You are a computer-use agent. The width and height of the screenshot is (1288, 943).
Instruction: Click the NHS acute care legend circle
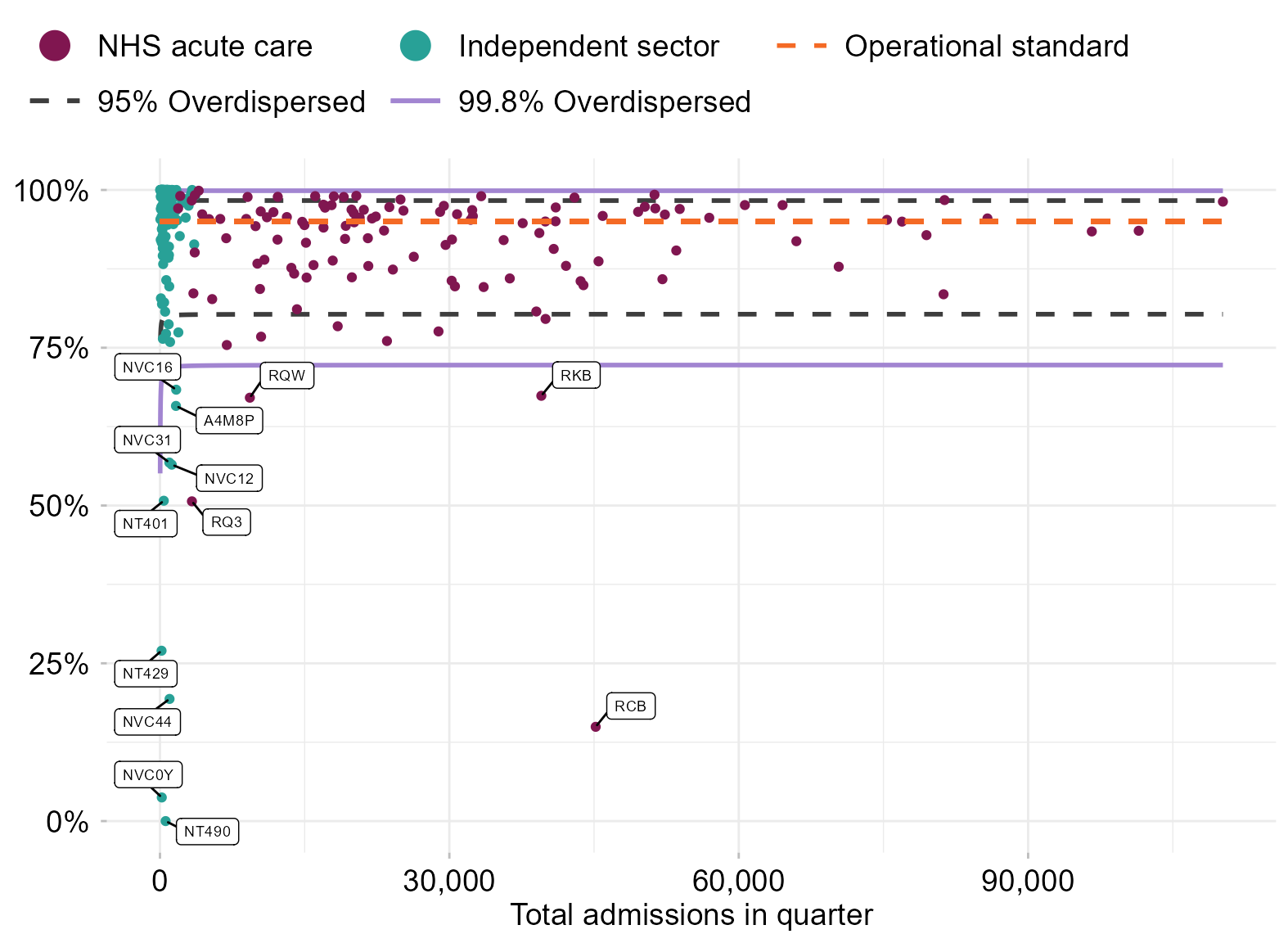(55, 46)
